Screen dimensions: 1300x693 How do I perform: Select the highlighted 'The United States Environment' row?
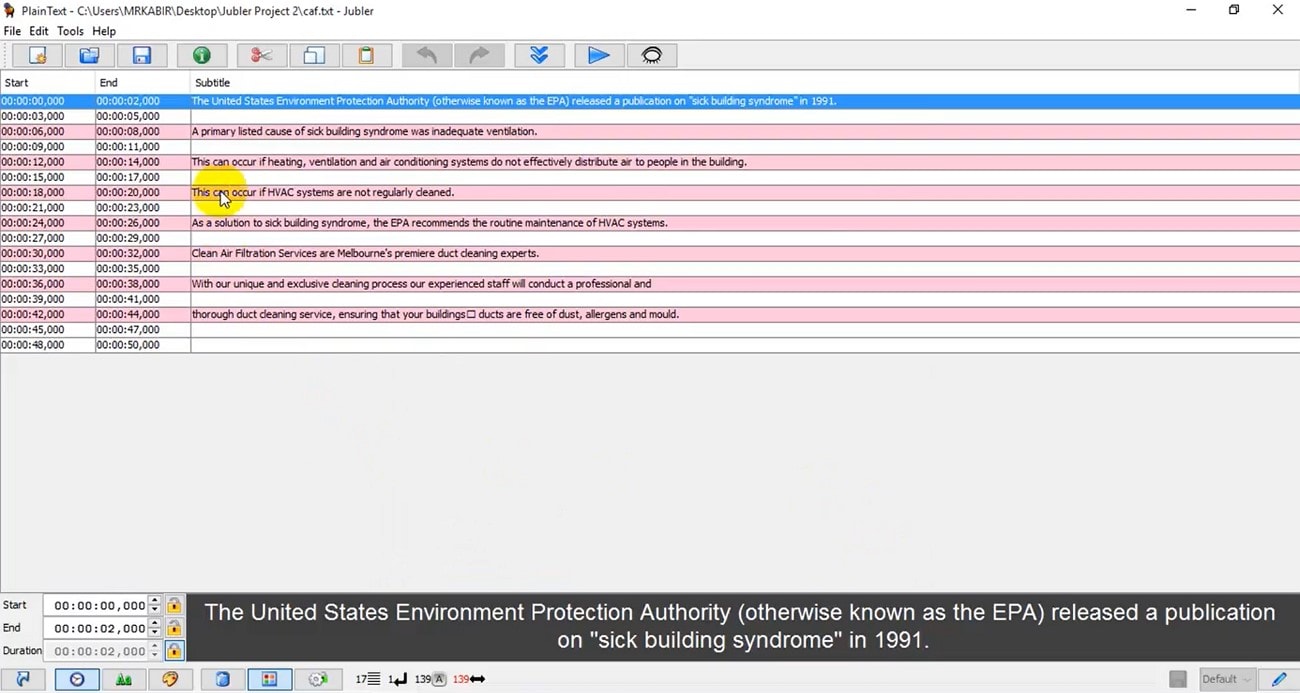[x=650, y=101]
